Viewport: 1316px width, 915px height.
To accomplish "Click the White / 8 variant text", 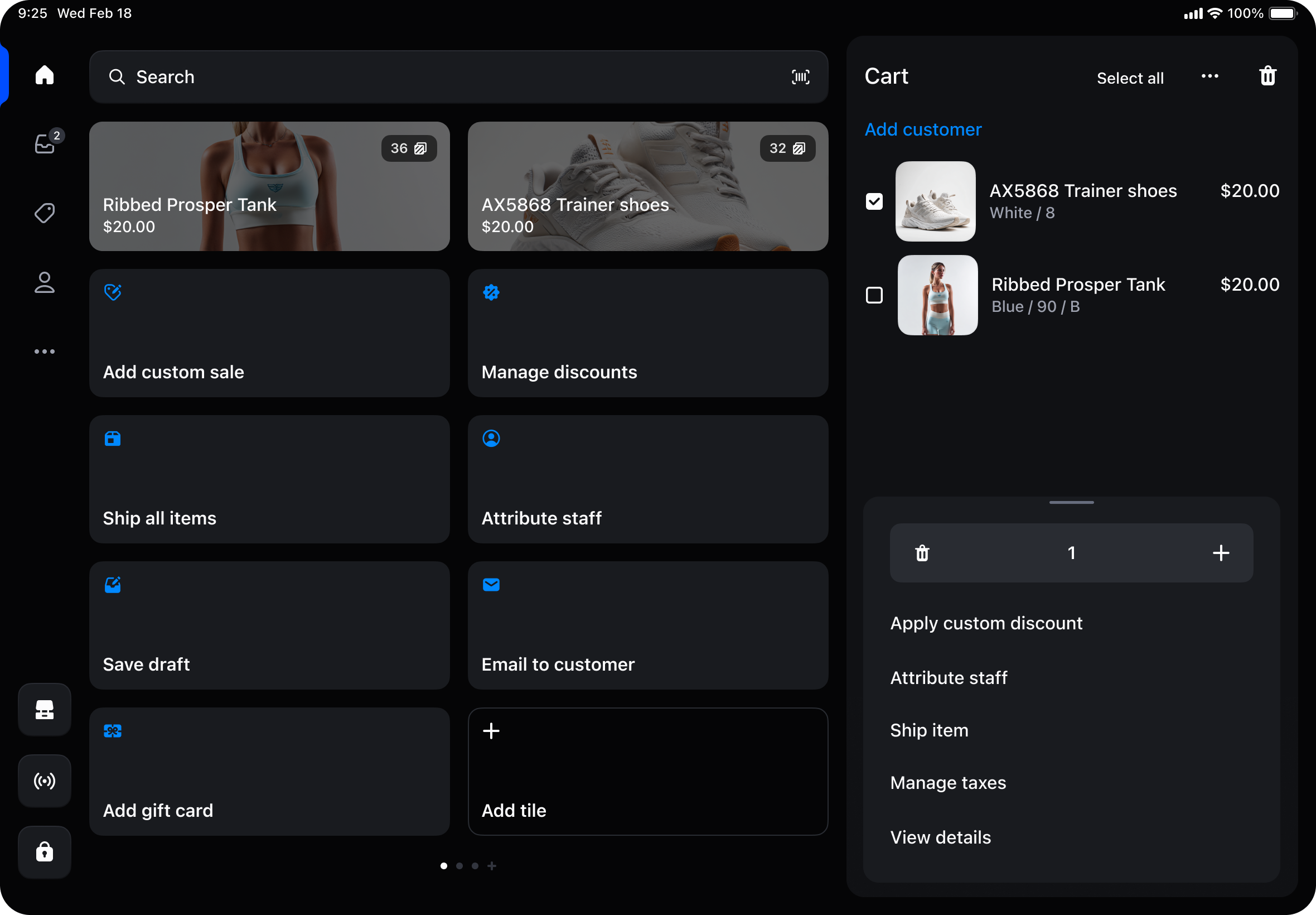I will (x=1022, y=213).
